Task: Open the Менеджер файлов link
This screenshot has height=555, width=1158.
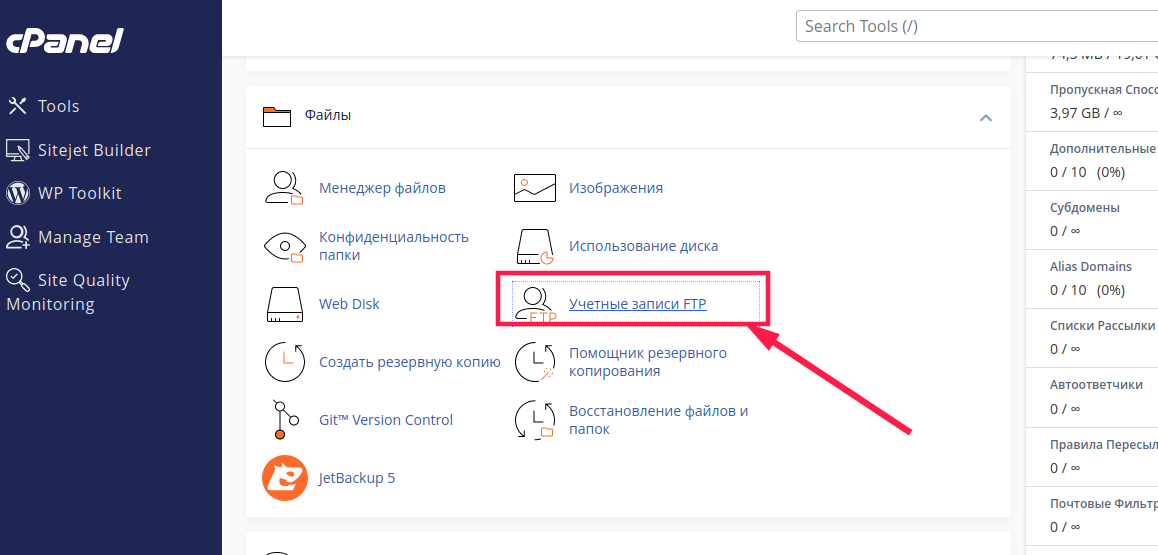Action: point(382,188)
